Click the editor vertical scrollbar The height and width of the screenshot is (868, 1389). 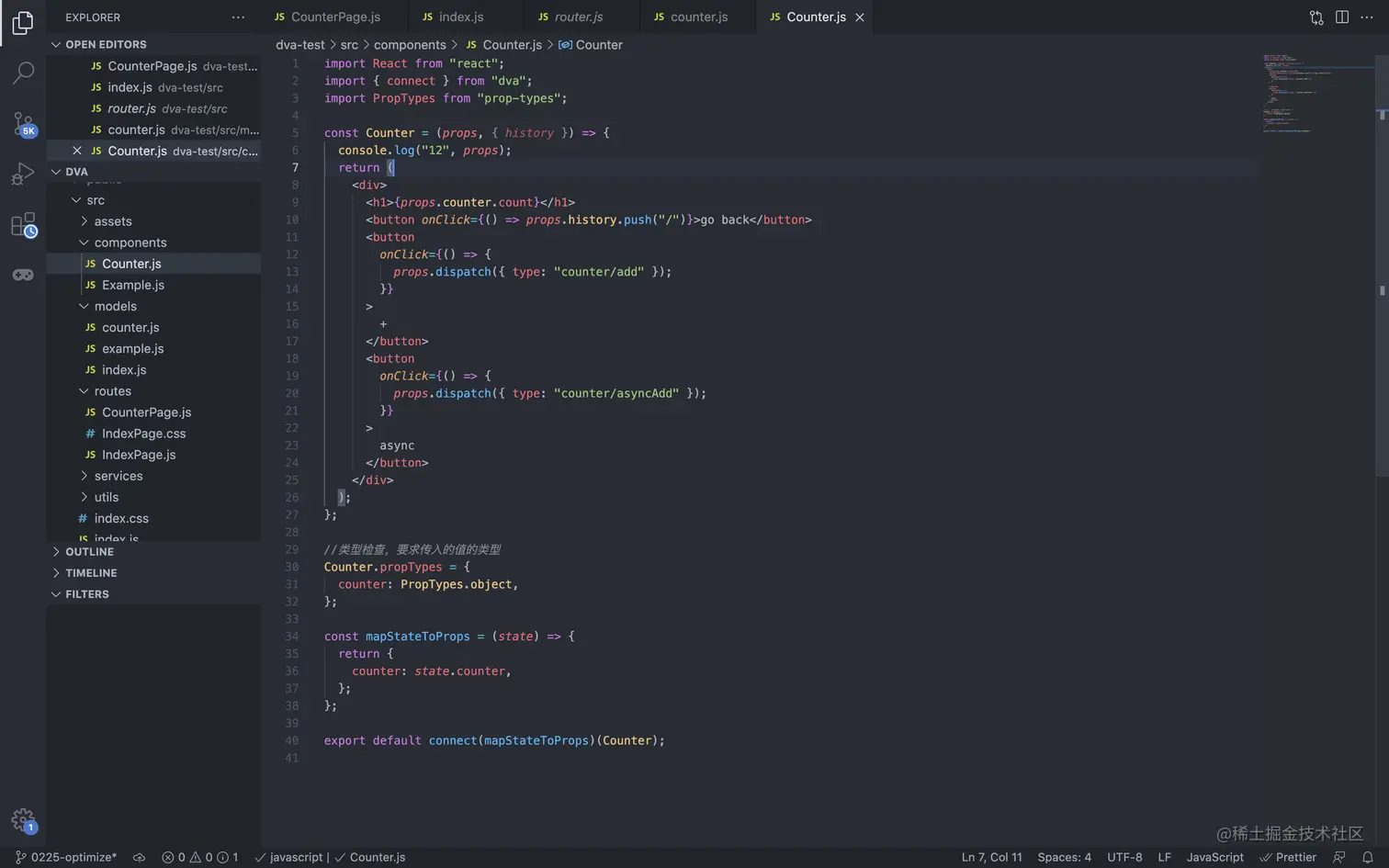click(1382, 265)
